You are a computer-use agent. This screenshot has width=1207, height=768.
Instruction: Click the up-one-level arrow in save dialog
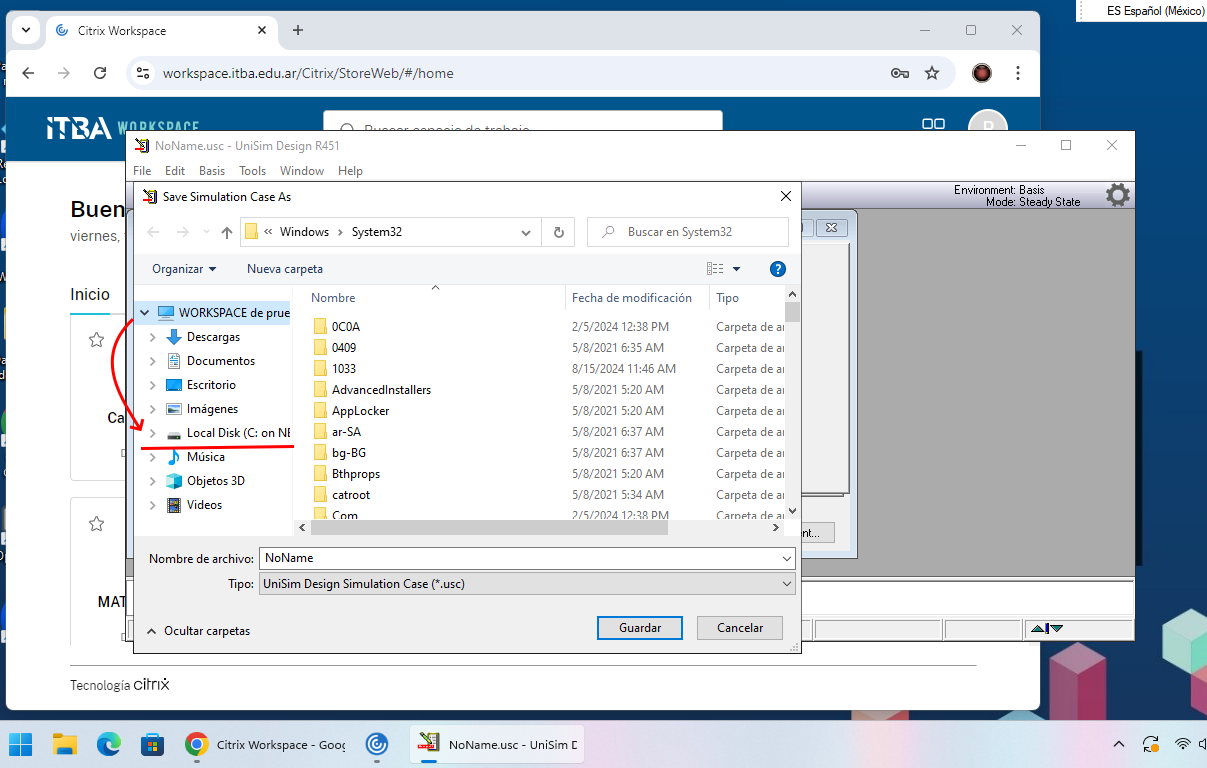(227, 232)
